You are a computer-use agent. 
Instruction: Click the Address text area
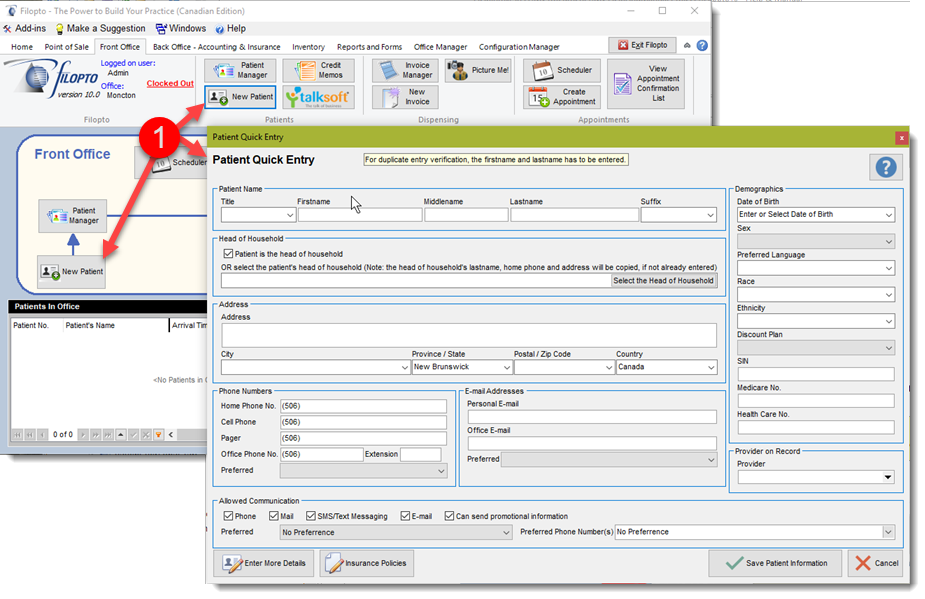[469, 335]
